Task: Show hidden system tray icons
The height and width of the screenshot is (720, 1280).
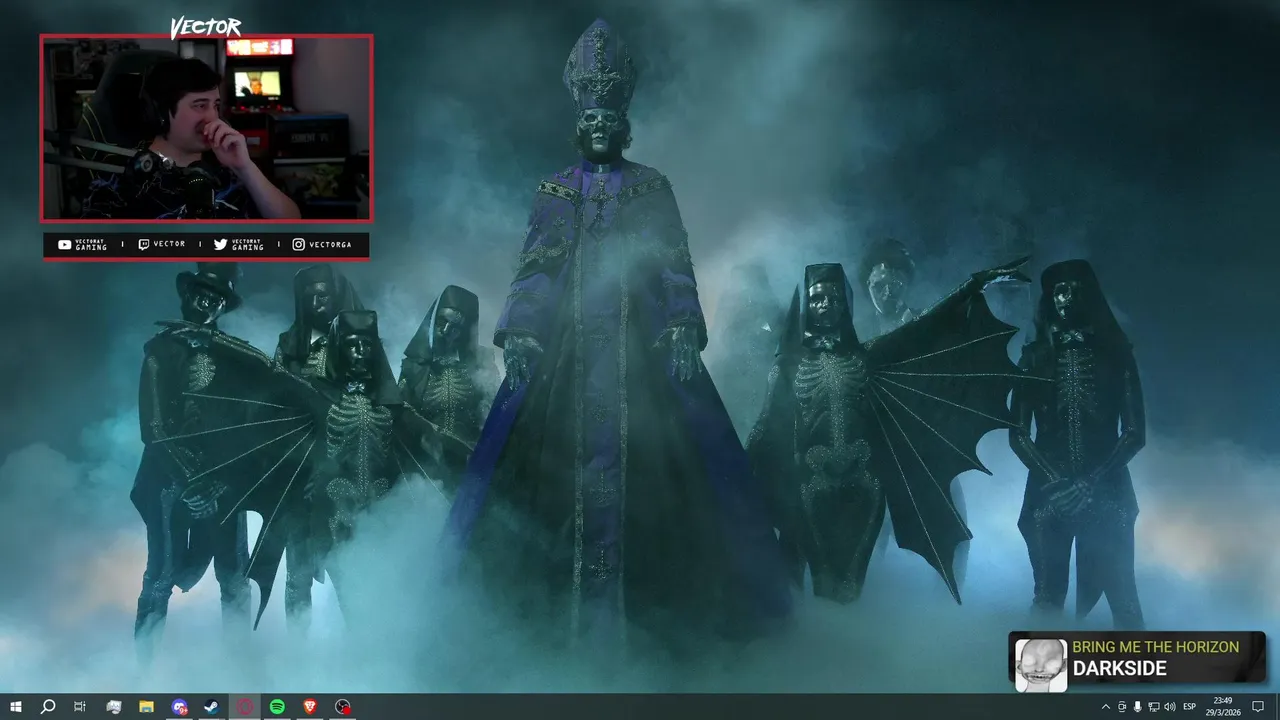Action: 1105,707
